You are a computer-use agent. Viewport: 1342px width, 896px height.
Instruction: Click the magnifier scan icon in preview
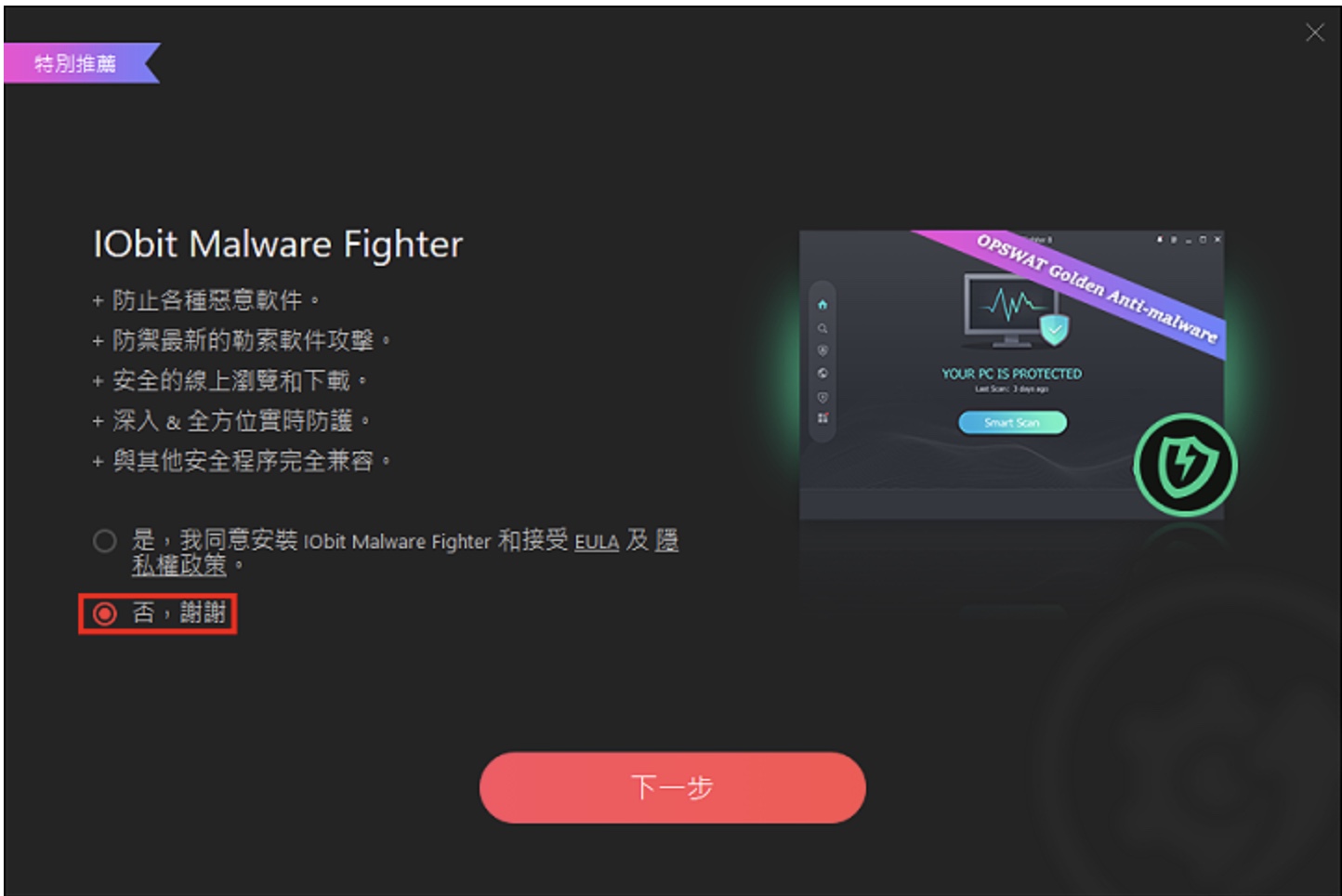click(x=822, y=328)
